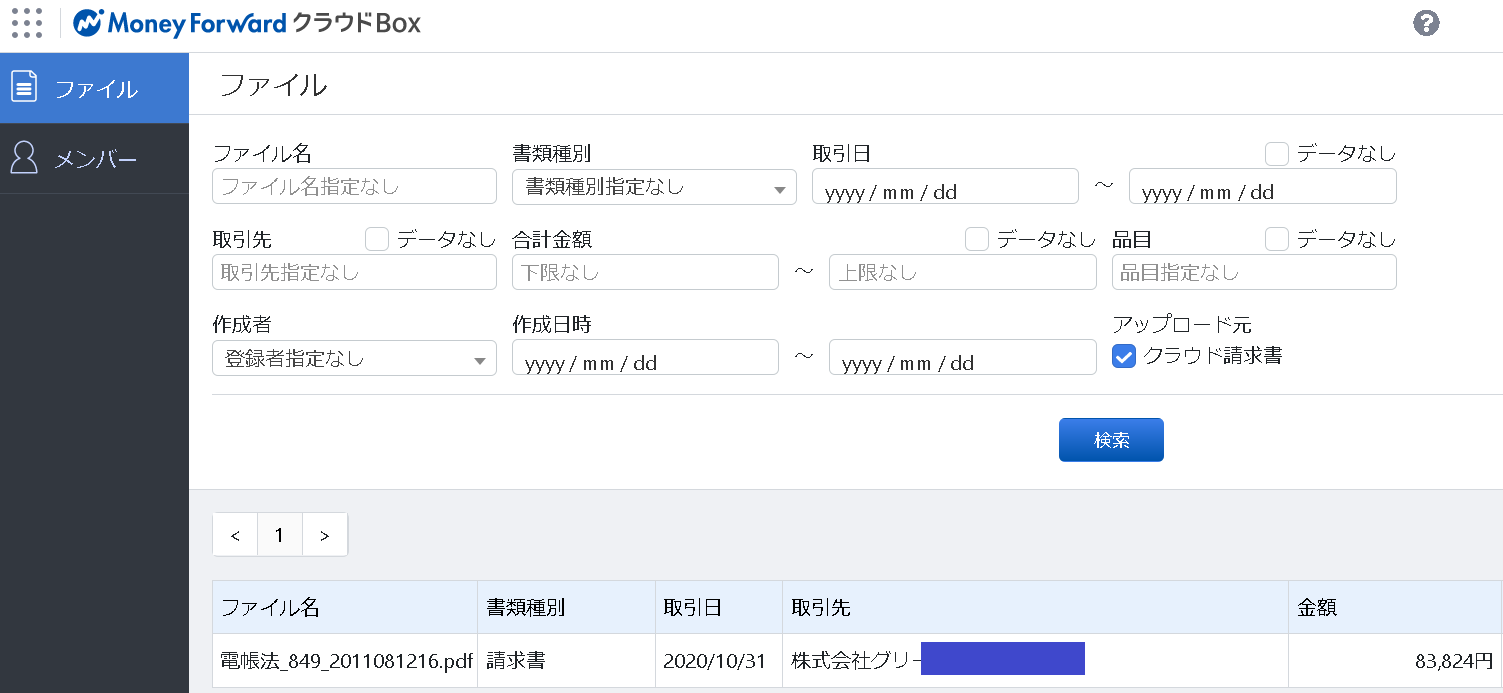Select the ファイル sidebar menu item
This screenshot has height=693, width=1503.
tap(95, 89)
